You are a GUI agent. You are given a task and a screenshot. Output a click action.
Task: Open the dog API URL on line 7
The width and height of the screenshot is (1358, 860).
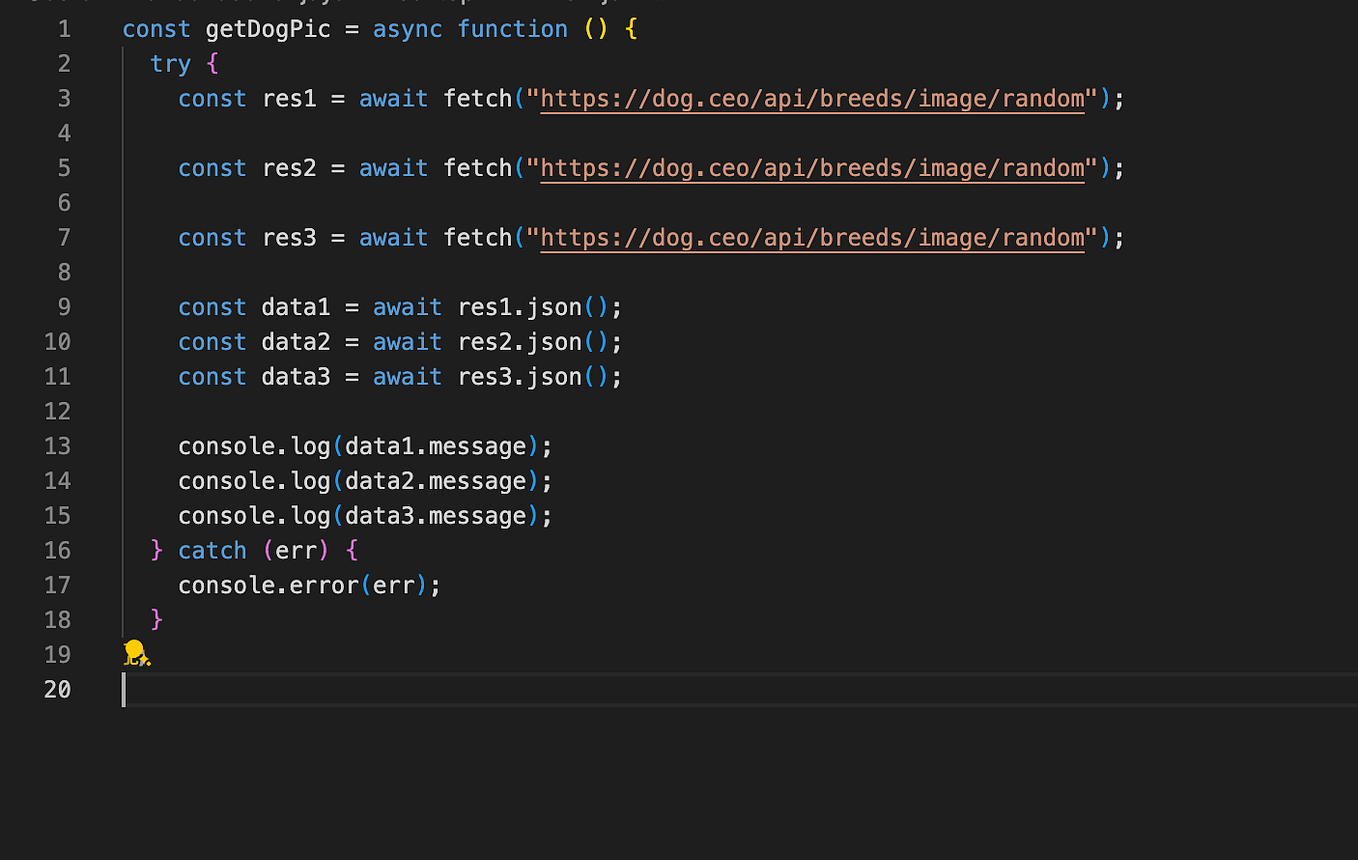[x=810, y=237]
